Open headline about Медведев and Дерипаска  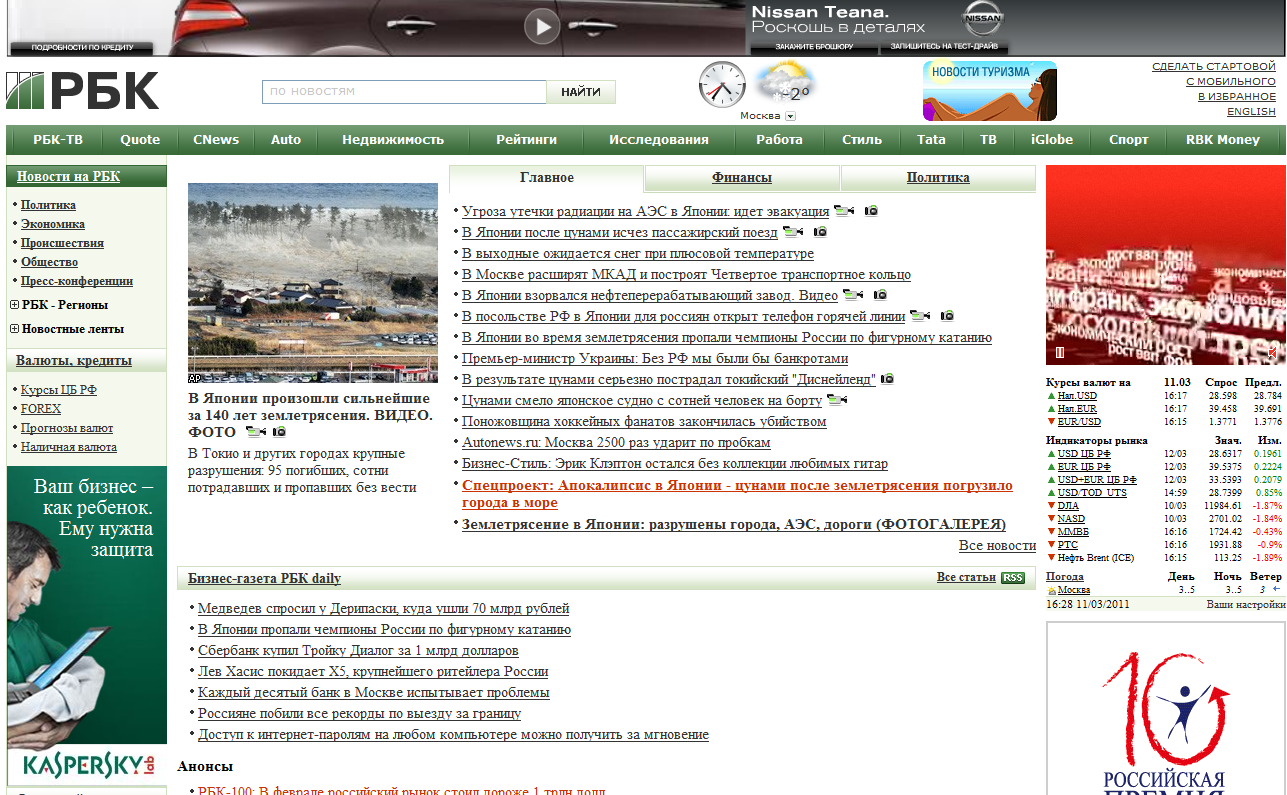pyautogui.click(x=384, y=608)
